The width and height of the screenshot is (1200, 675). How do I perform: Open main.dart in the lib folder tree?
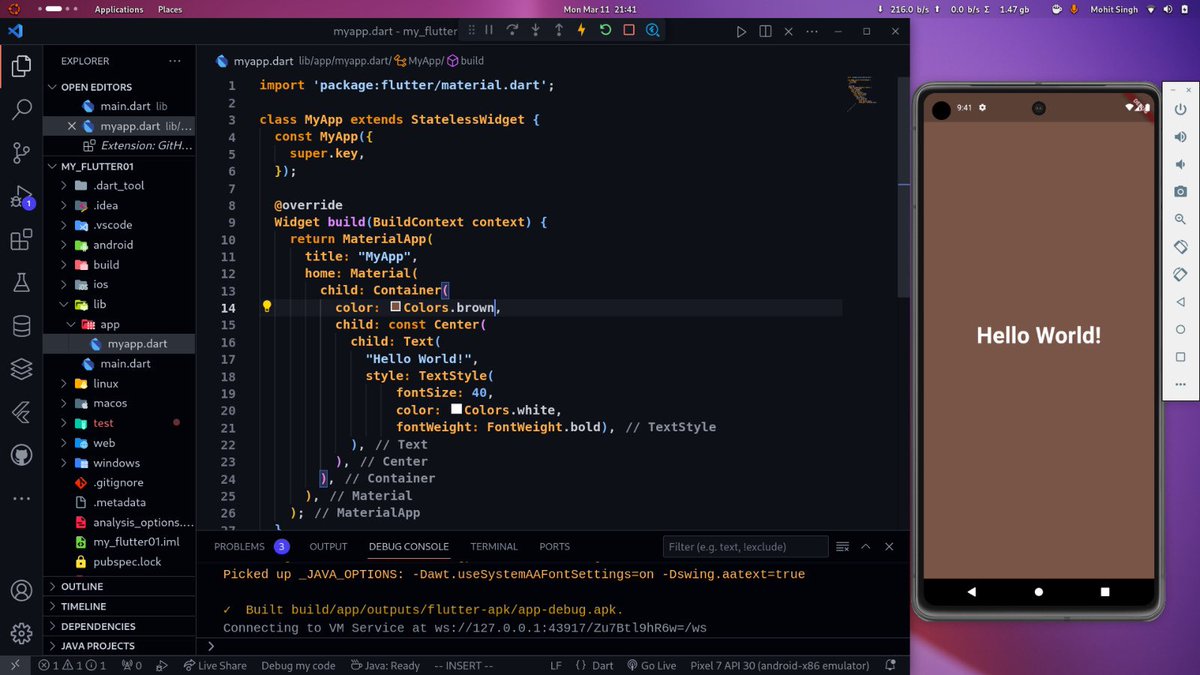120,364
